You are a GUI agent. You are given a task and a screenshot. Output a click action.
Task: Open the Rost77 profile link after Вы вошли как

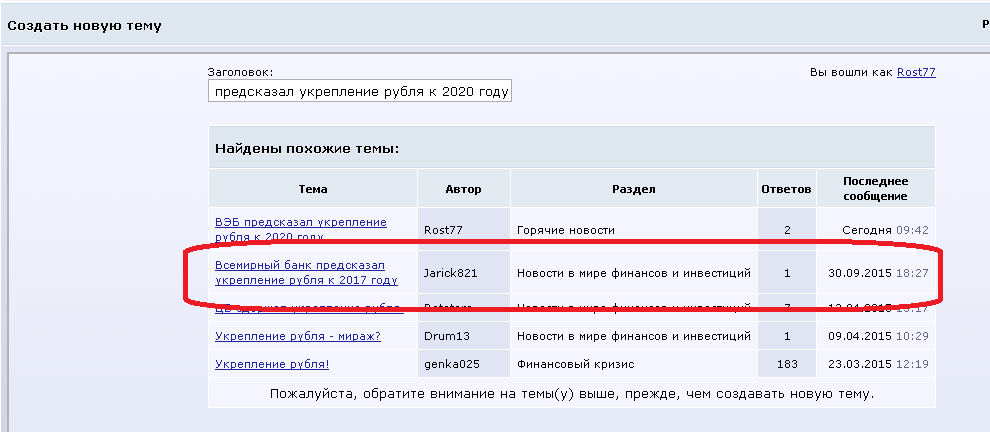coord(915,72)
